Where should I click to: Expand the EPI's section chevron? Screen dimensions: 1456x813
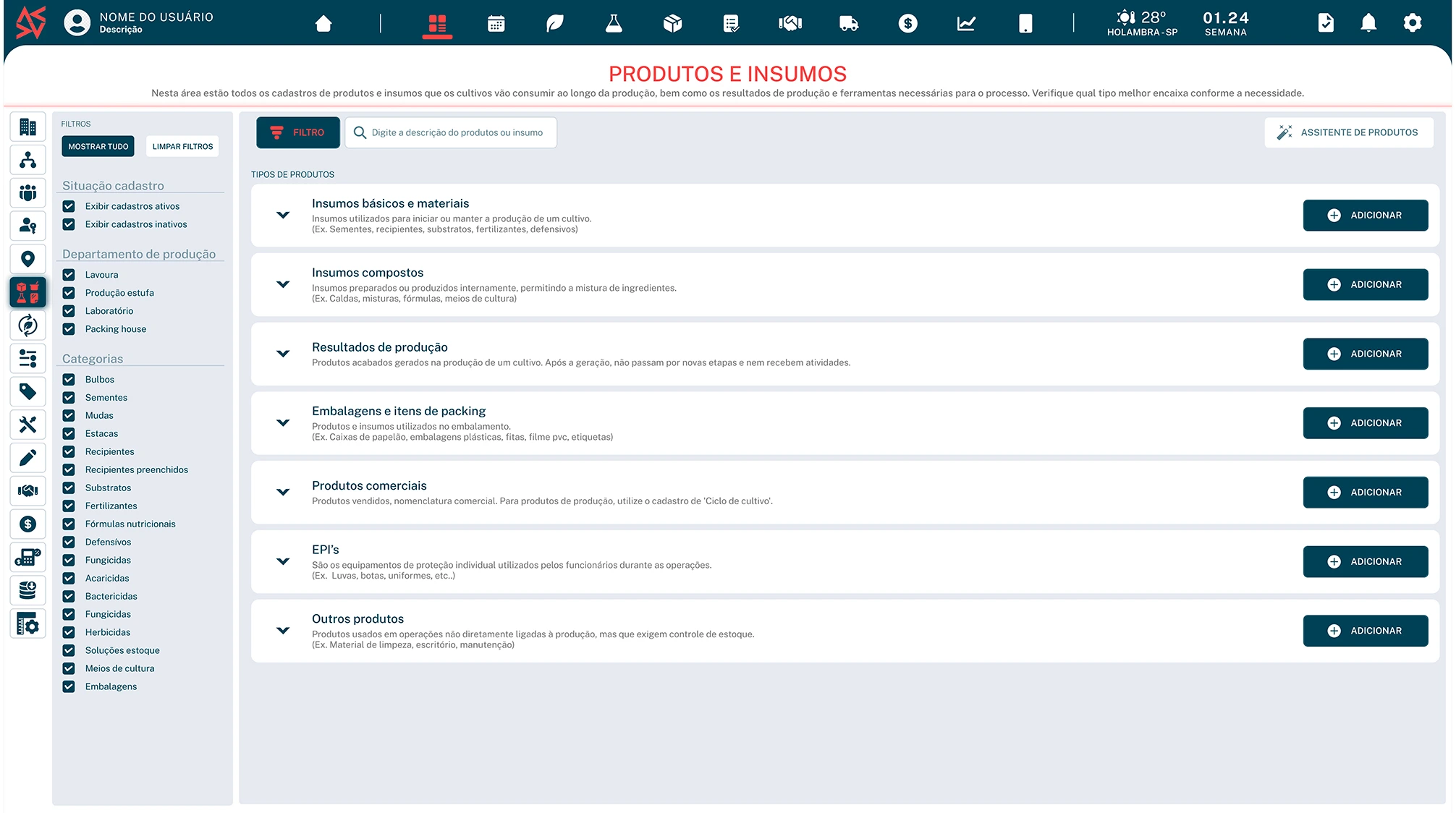pyautogui.click(x=283, y=561)
